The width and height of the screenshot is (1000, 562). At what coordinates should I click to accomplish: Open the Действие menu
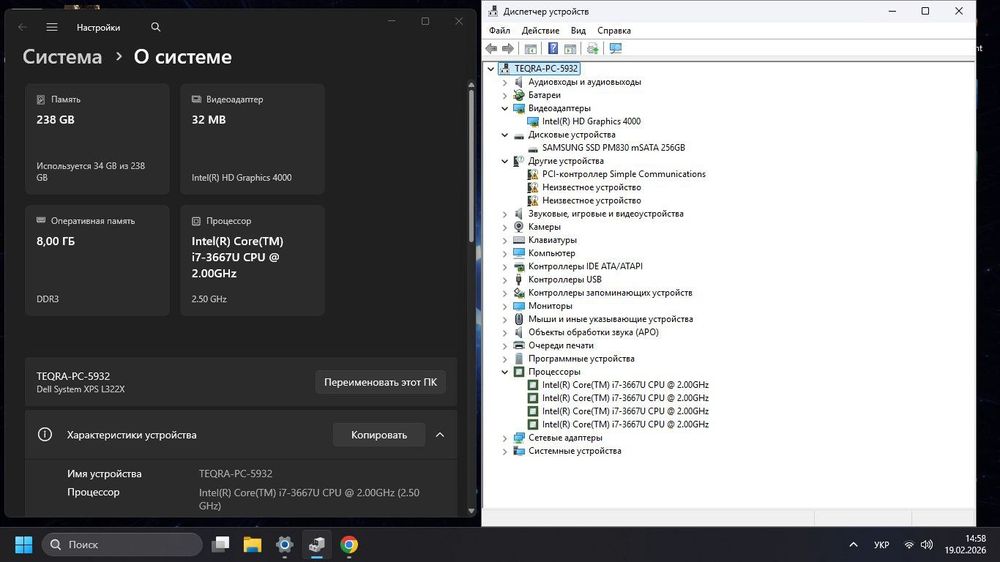pos(540,31)
